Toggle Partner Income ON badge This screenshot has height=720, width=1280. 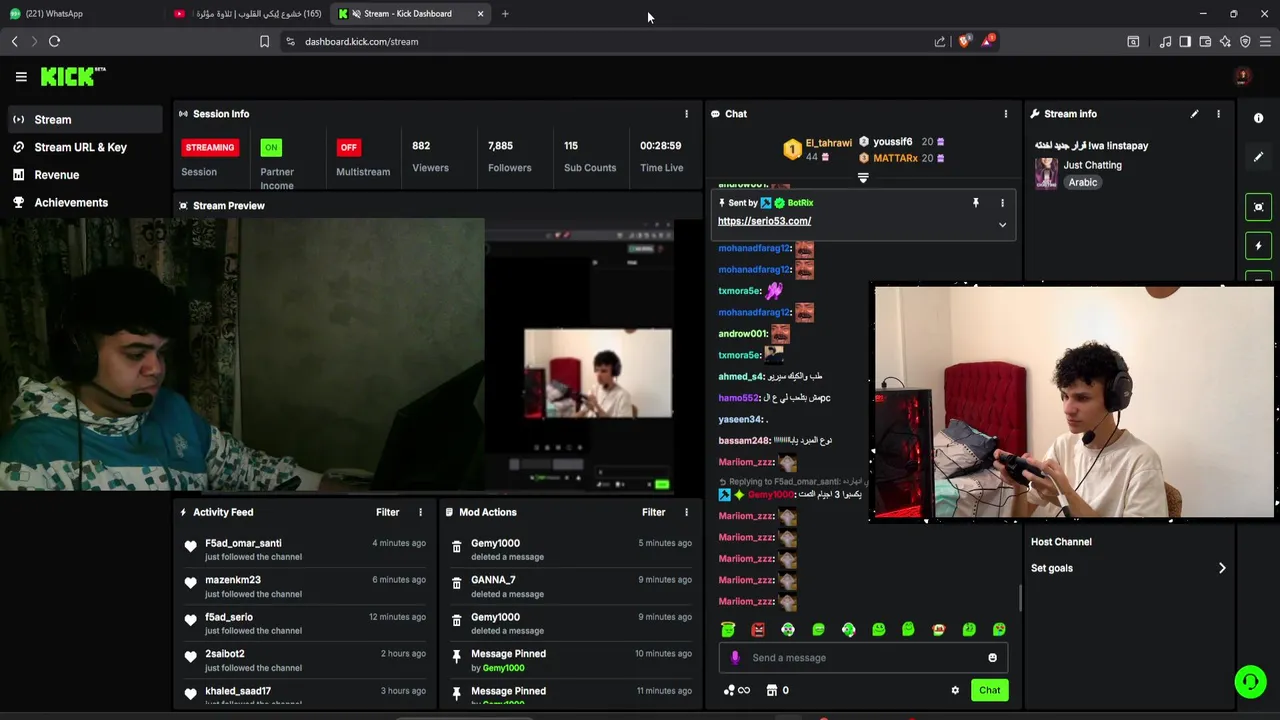(x=271, y=147)
